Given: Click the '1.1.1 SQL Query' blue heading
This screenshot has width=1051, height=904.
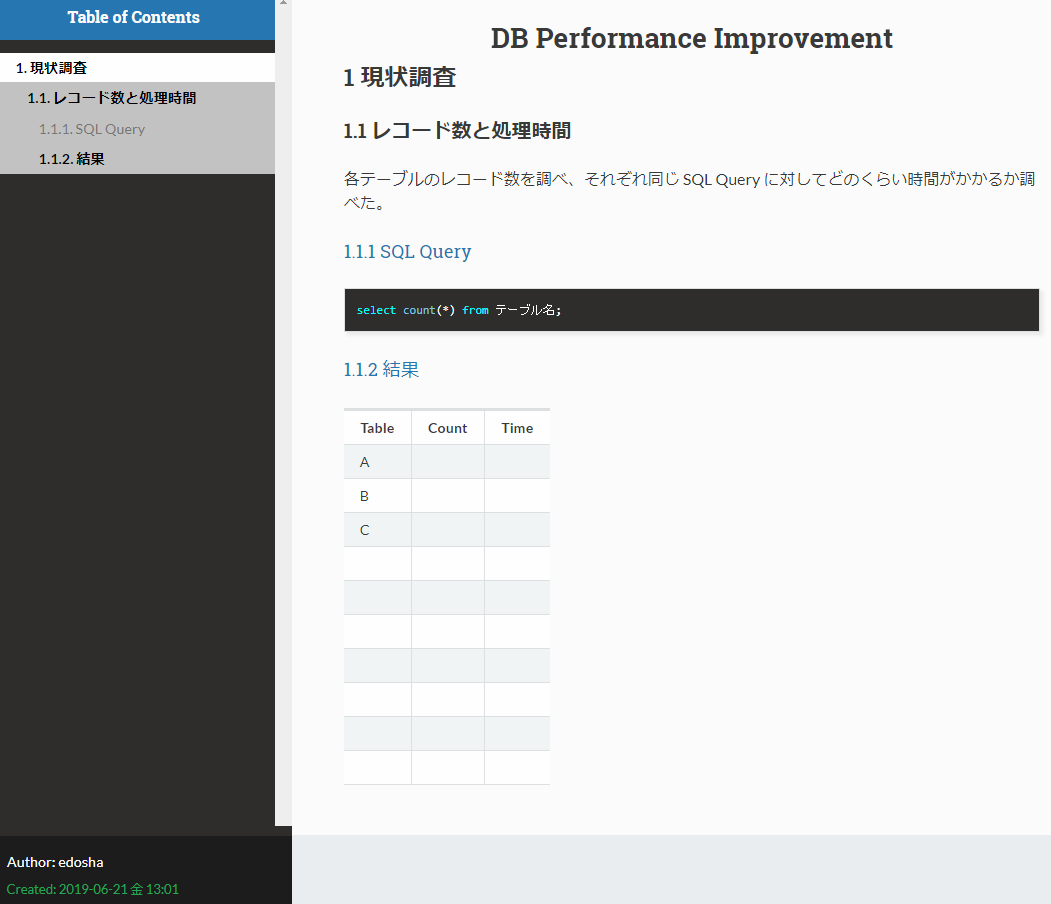Looking at the screenshot, I should (408, 251).
